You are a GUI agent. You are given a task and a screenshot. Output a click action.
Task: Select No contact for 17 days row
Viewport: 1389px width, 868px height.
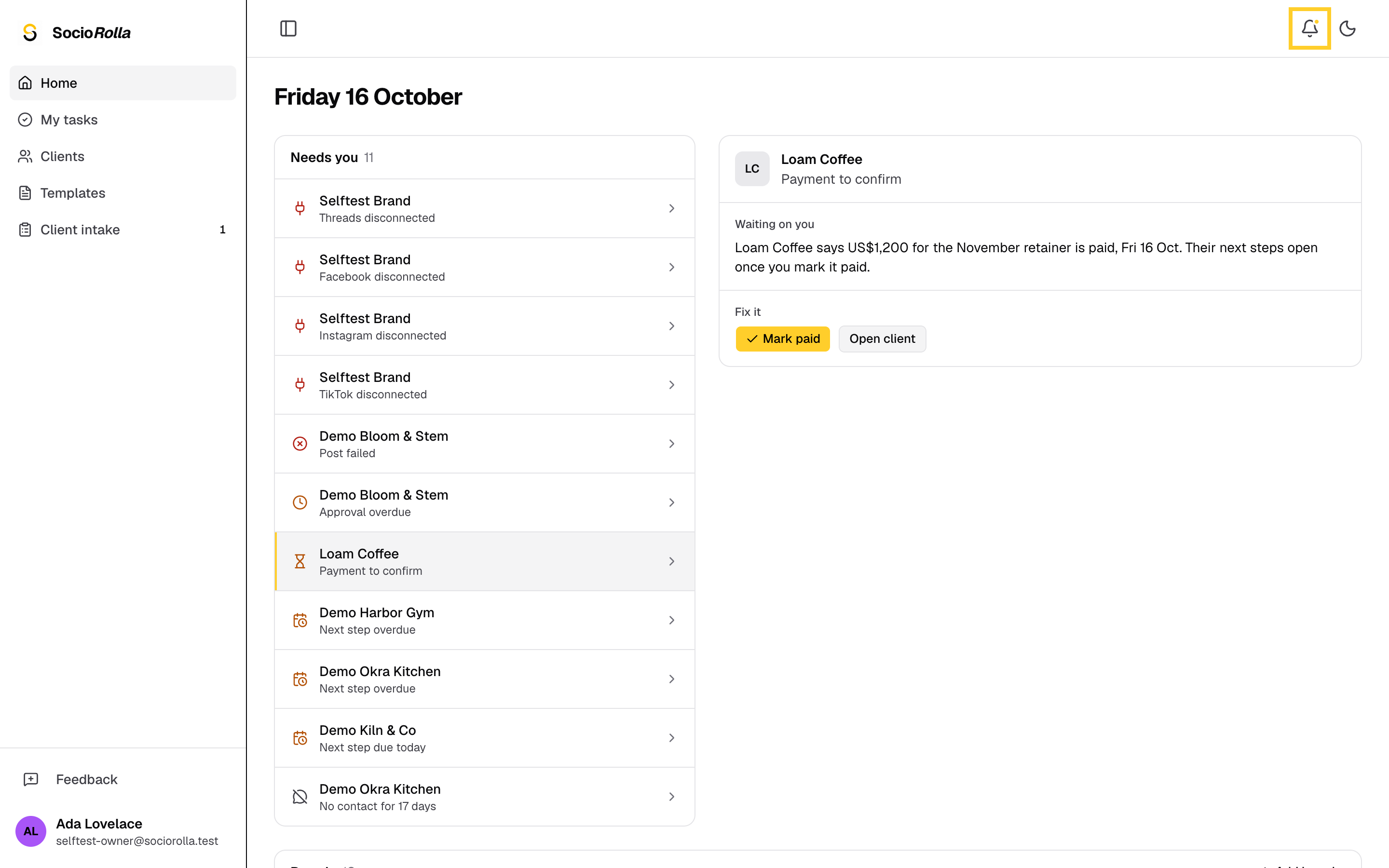[484, 797]
